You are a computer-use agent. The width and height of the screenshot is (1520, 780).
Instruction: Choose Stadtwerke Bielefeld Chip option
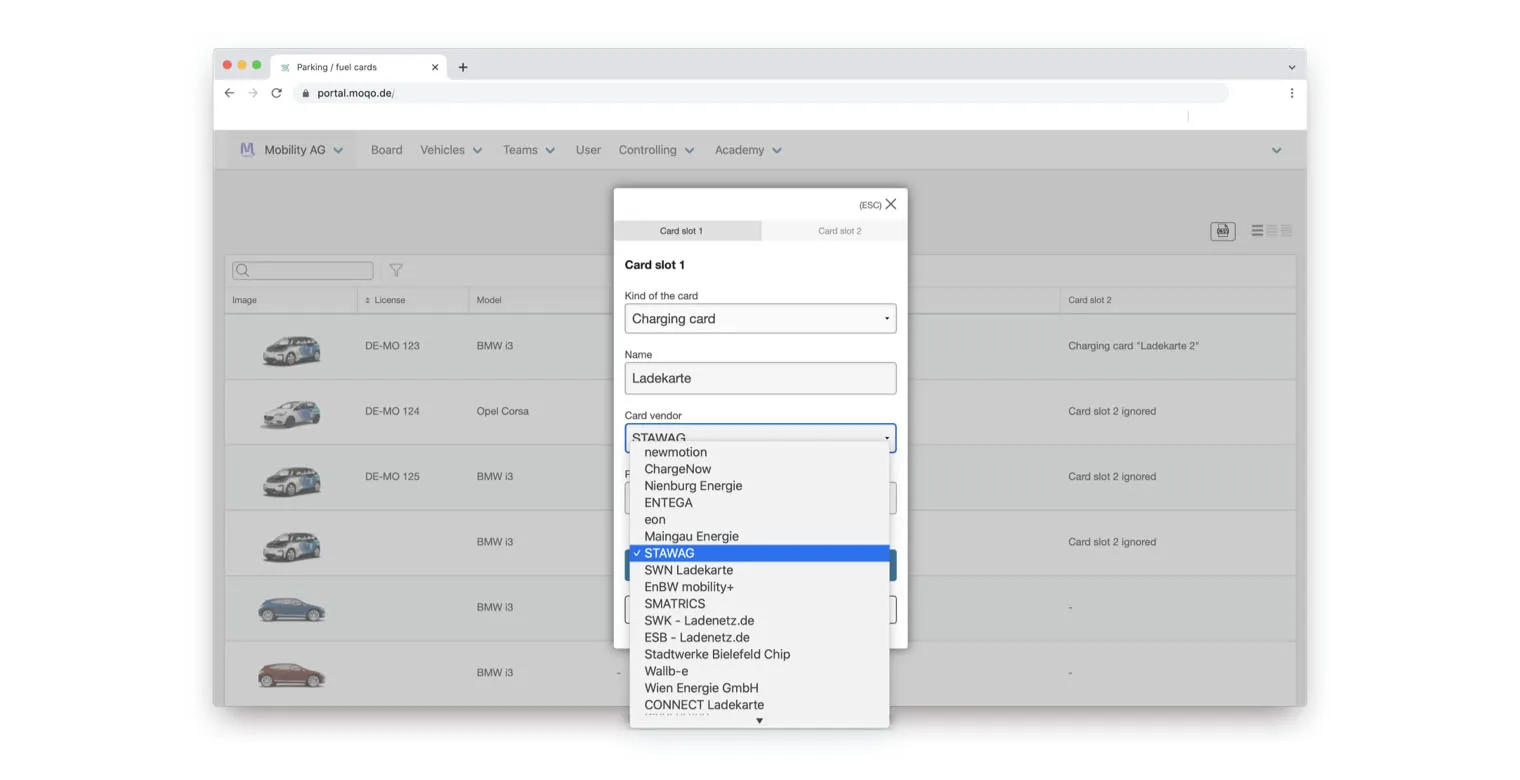click(759, 654)
